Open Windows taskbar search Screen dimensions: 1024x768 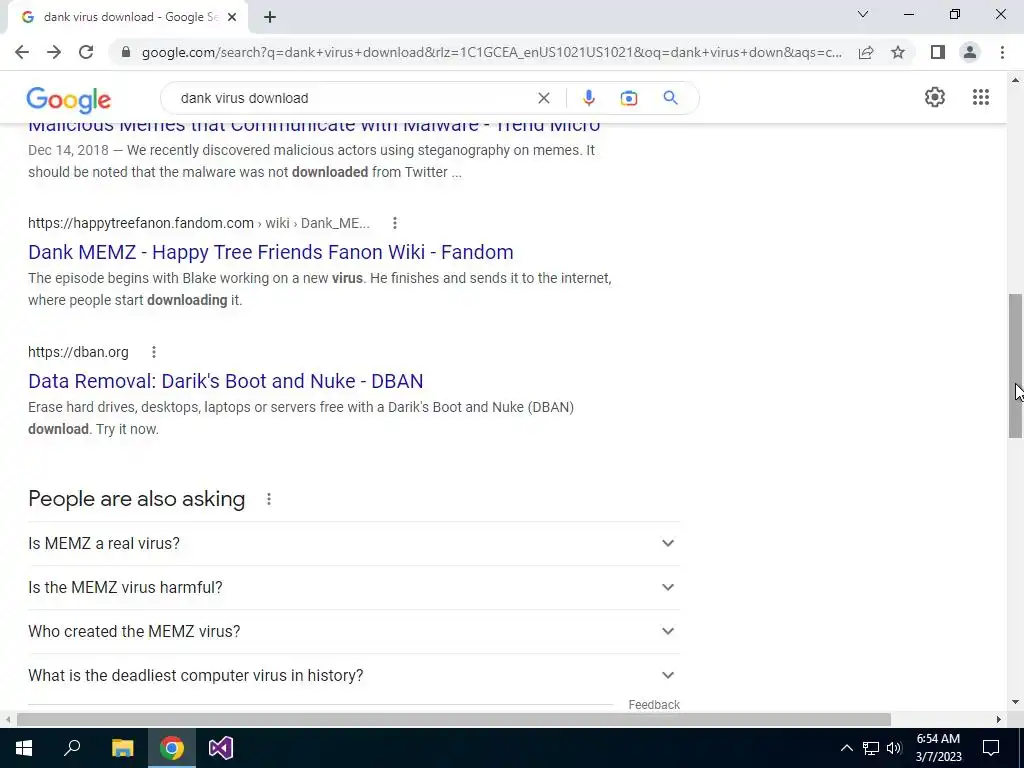click(x=72, y=748)
